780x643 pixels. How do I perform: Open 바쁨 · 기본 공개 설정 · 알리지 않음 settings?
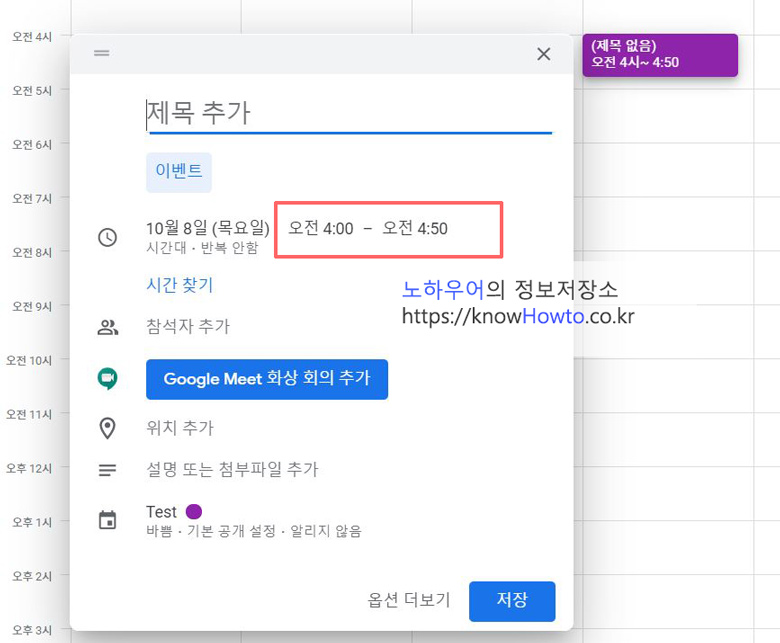click(254, 531)
